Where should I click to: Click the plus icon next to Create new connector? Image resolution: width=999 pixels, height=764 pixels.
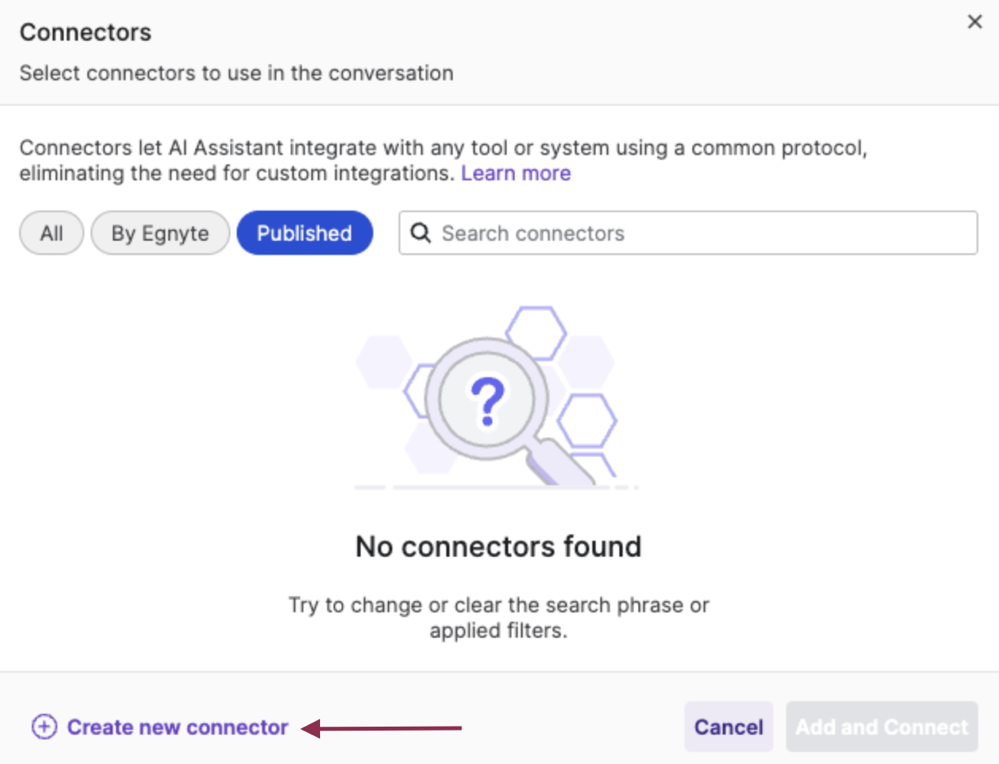point(44,727)
